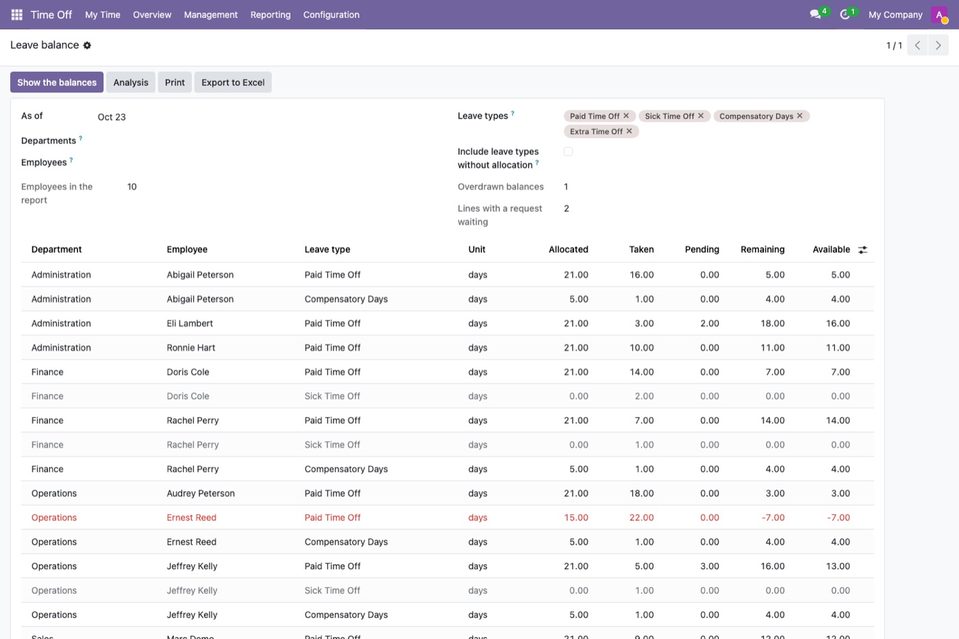Open the Leave balance gear settings
This screenshot has height=639, width=959.
tap(87, 45)
